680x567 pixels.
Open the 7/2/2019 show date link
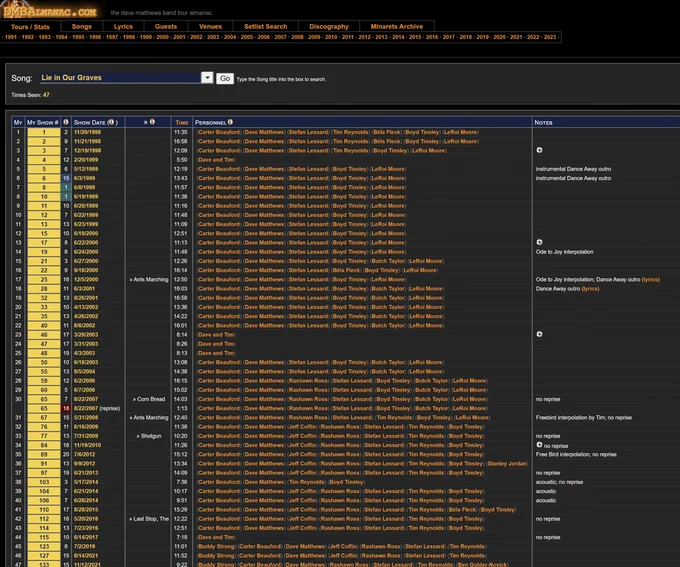(x=84, y=546)
